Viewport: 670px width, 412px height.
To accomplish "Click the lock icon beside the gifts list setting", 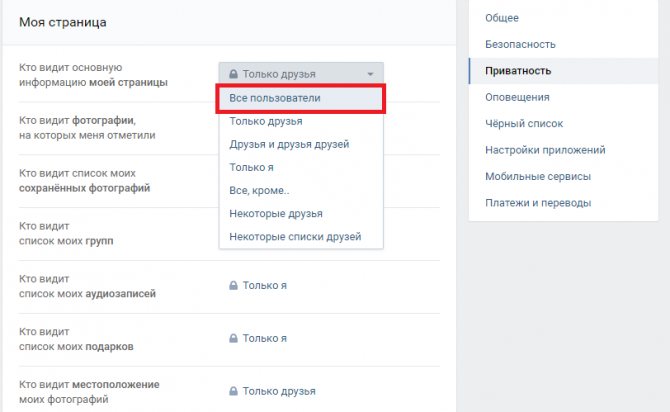I will click(233, 338).
